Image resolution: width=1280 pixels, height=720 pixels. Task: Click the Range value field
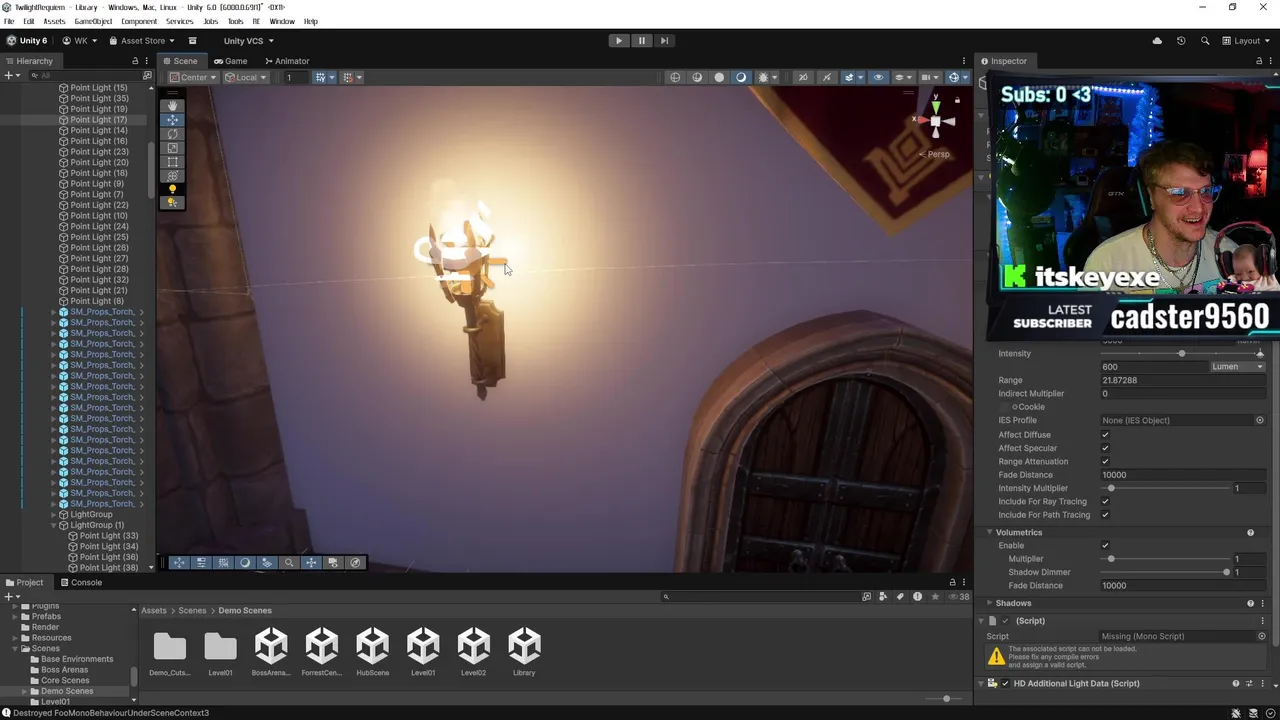click(x=1183, y=380)
